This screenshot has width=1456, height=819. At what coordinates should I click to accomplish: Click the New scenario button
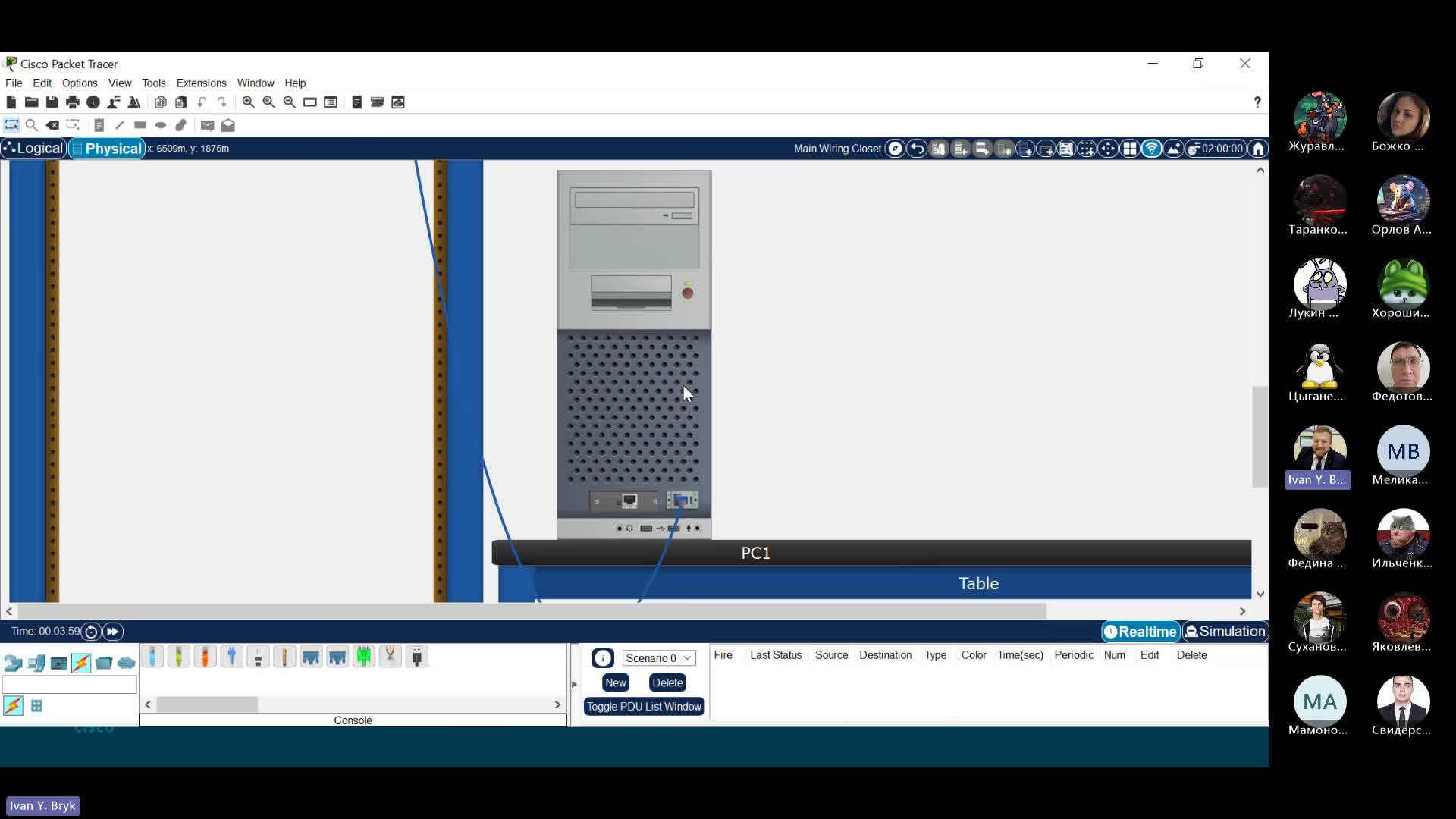point(616,683)
